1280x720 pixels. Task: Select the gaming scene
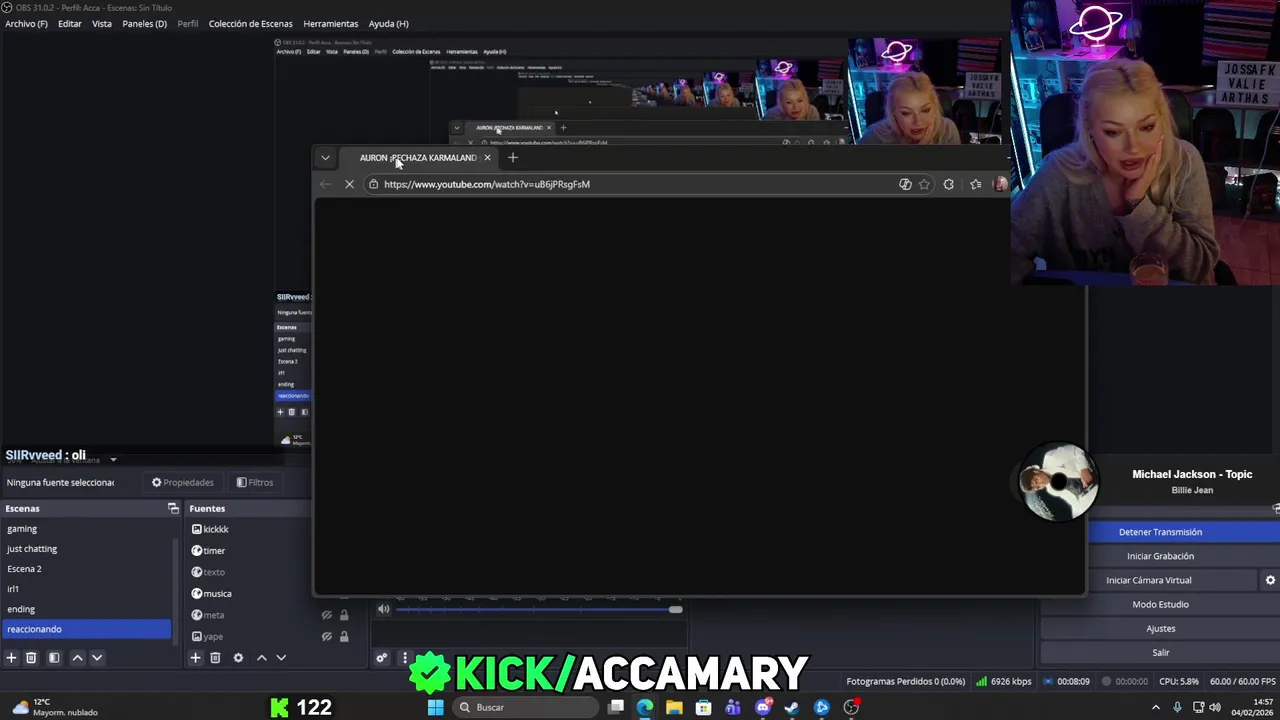[x=87, y=529]
